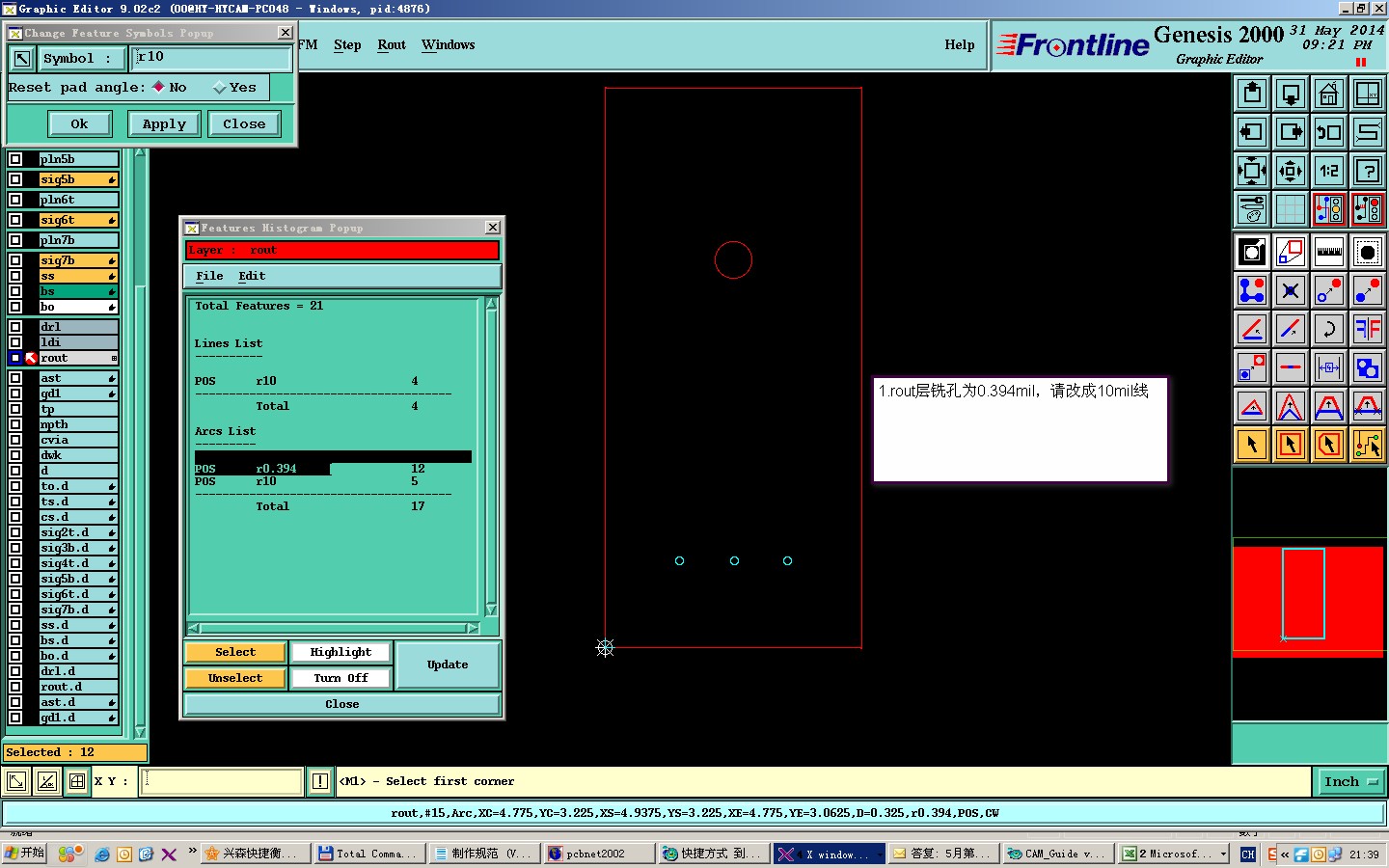Toggle the checkbox of layer bo
Screen dimensions: 1389x868
(15, 307)
